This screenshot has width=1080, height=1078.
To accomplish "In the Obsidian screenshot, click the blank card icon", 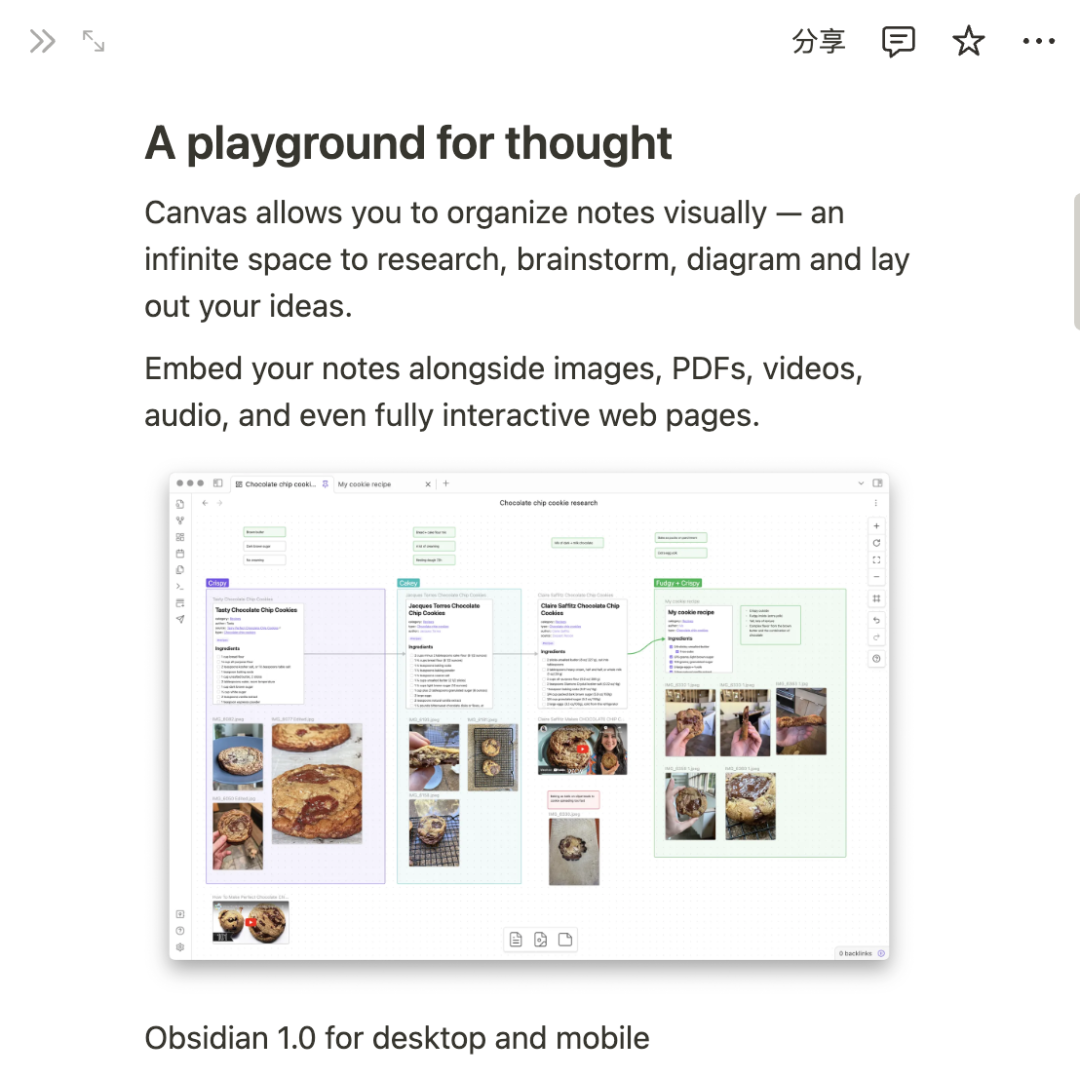I will click(x=565, y=940).
